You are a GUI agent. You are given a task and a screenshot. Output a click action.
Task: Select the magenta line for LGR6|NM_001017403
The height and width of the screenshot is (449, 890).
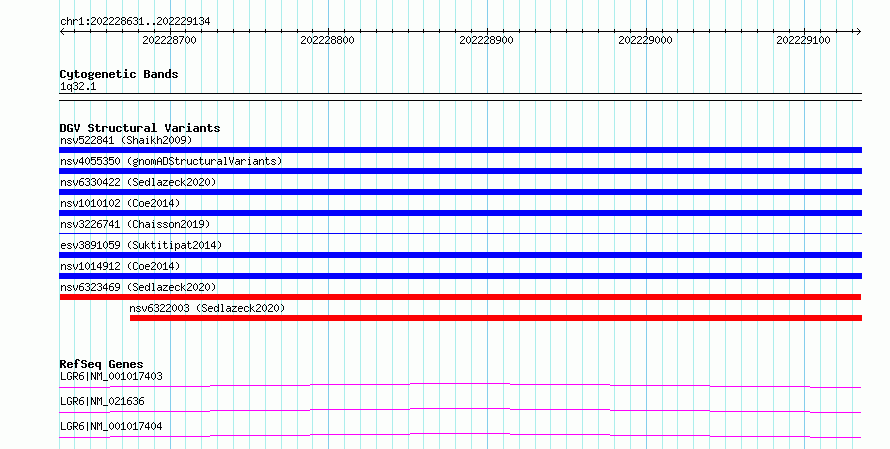[460, 385]
